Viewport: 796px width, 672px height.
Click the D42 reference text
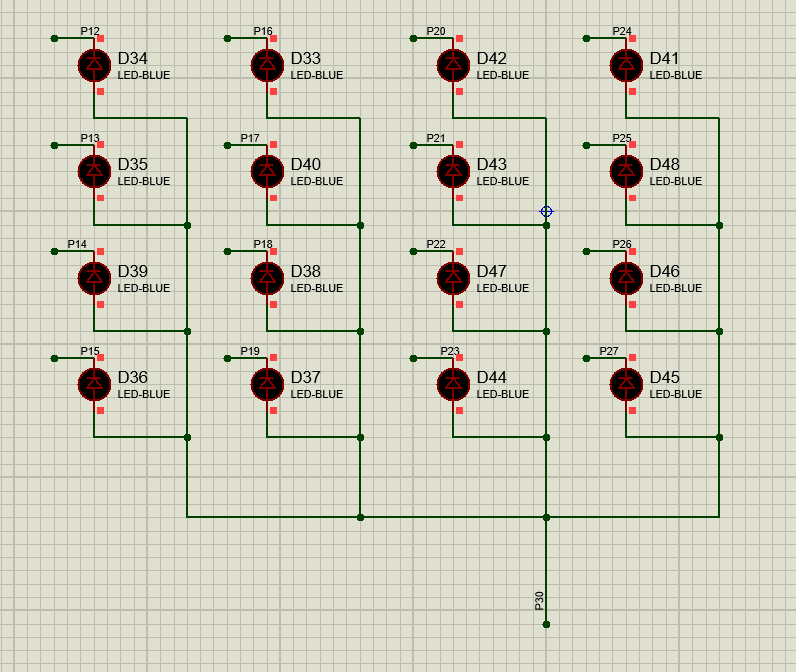pos(491,58)
